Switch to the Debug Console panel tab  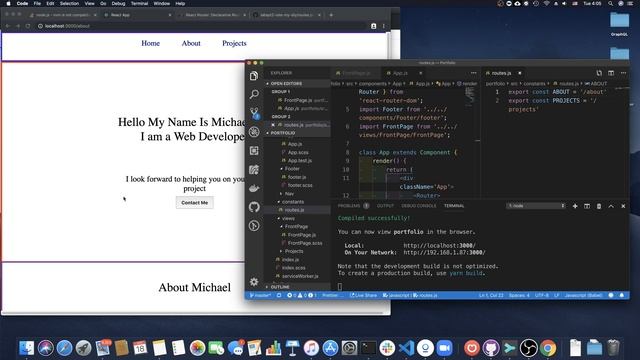click(x=419, y=206)
